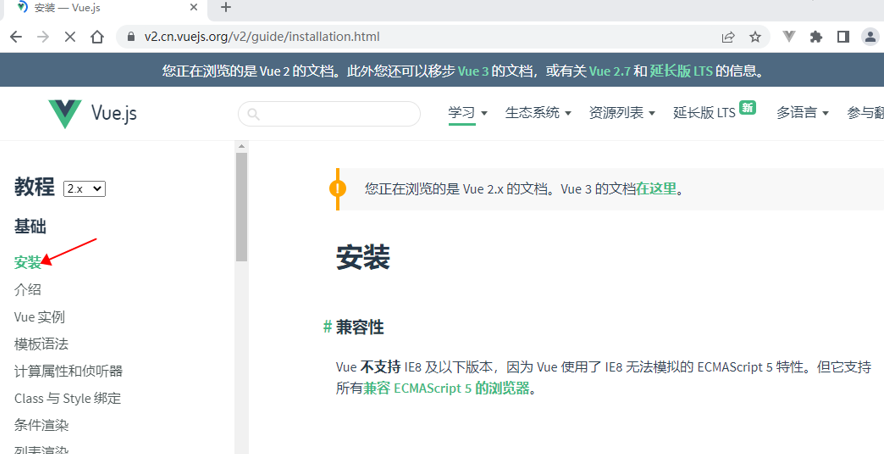This screenshot has height=454, width=884.
Task: Toggle the browser side panel icon
Action: [843, 37]
